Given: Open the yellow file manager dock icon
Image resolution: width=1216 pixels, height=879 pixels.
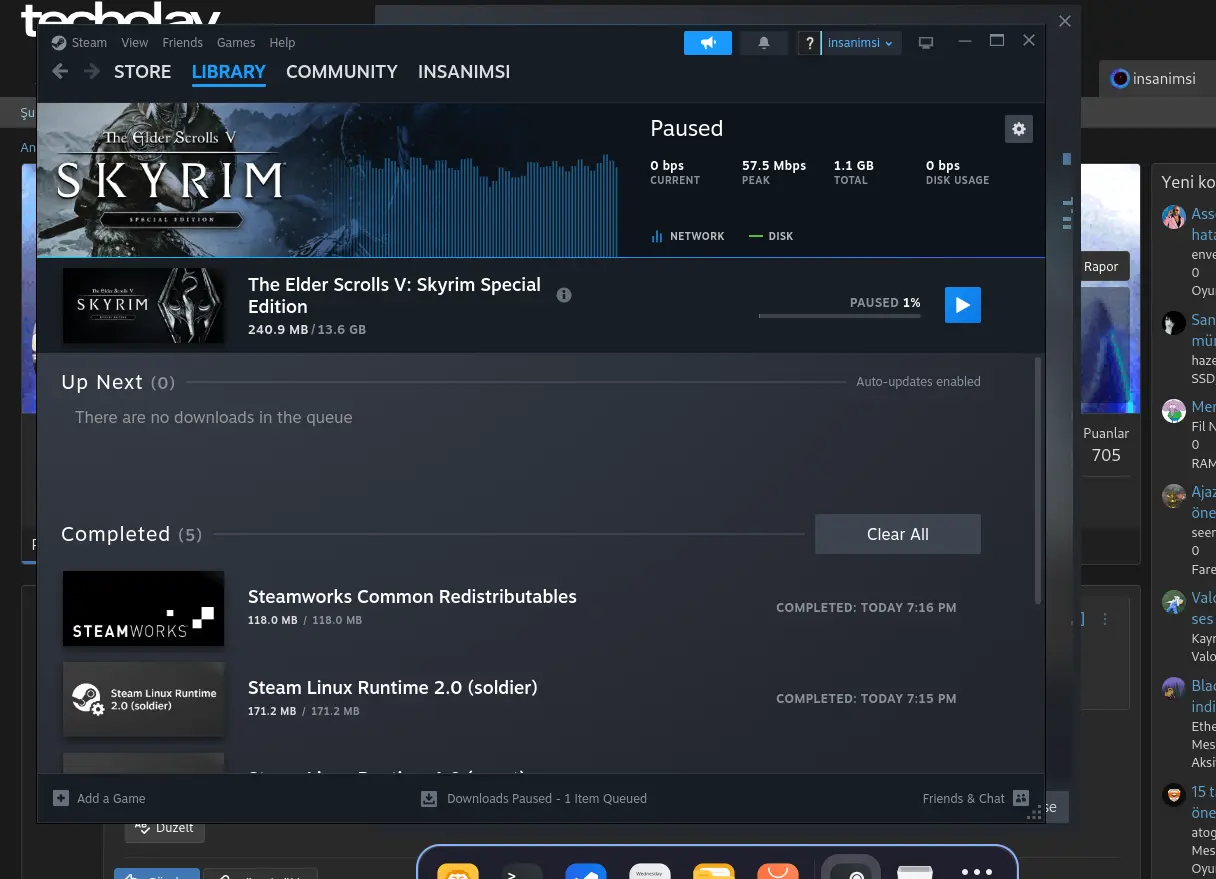Looking at the screenshot, I should pyautogui.click(x=714, y=871).
